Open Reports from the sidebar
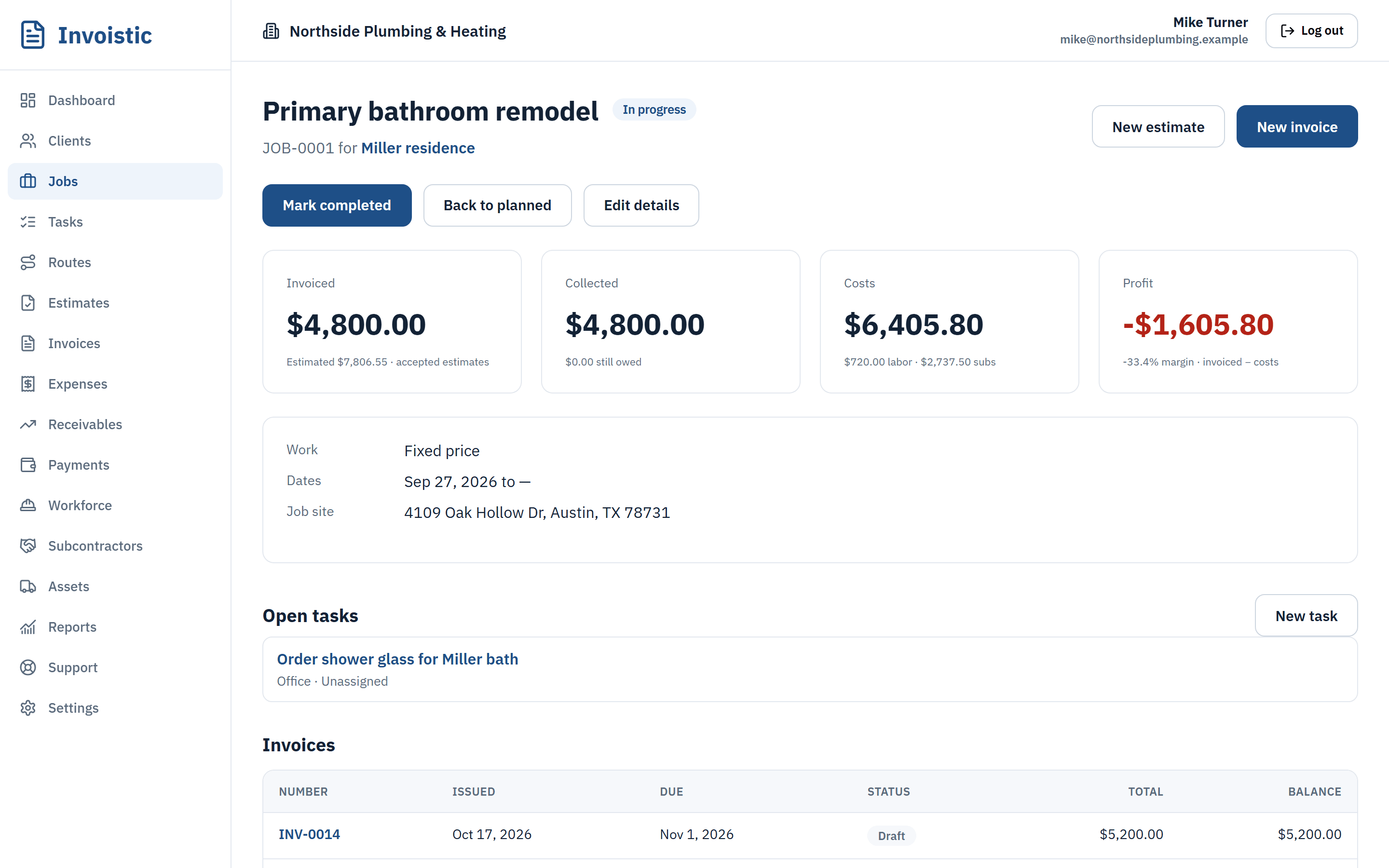The height and width of the screenshot is (868, 1389). 115,627
